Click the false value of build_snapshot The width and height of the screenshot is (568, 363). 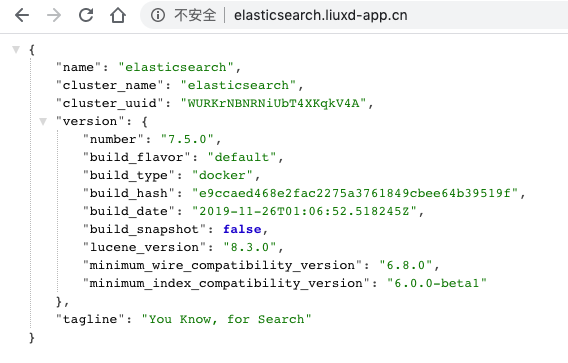coord(242,229)
